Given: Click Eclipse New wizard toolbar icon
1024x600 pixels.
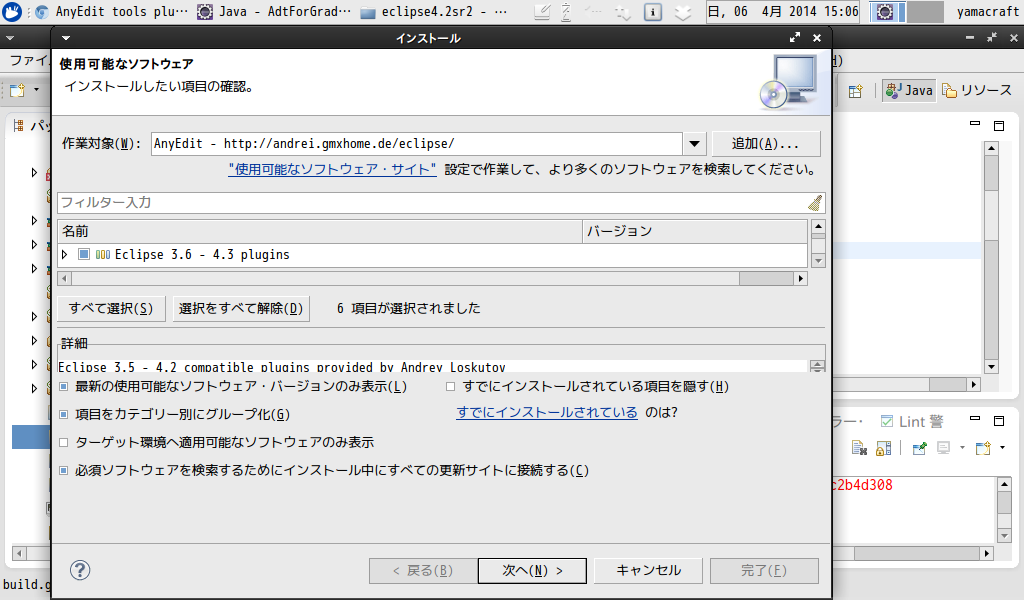Looking at the screenshot, I should [17, 90].
